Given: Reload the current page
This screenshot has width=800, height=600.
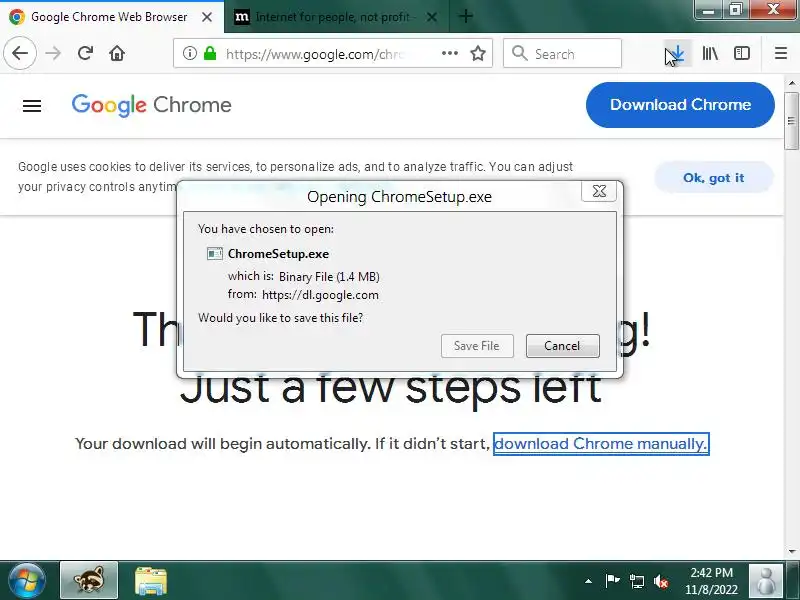Looking at the screenshot, I should pos(85,53).
